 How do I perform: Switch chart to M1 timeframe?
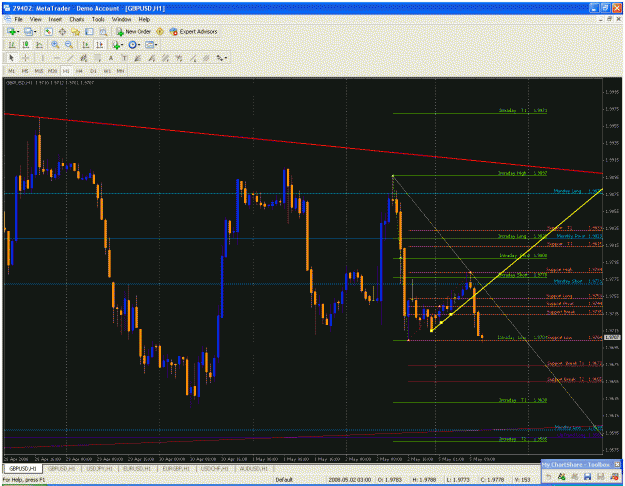(12, 71)
